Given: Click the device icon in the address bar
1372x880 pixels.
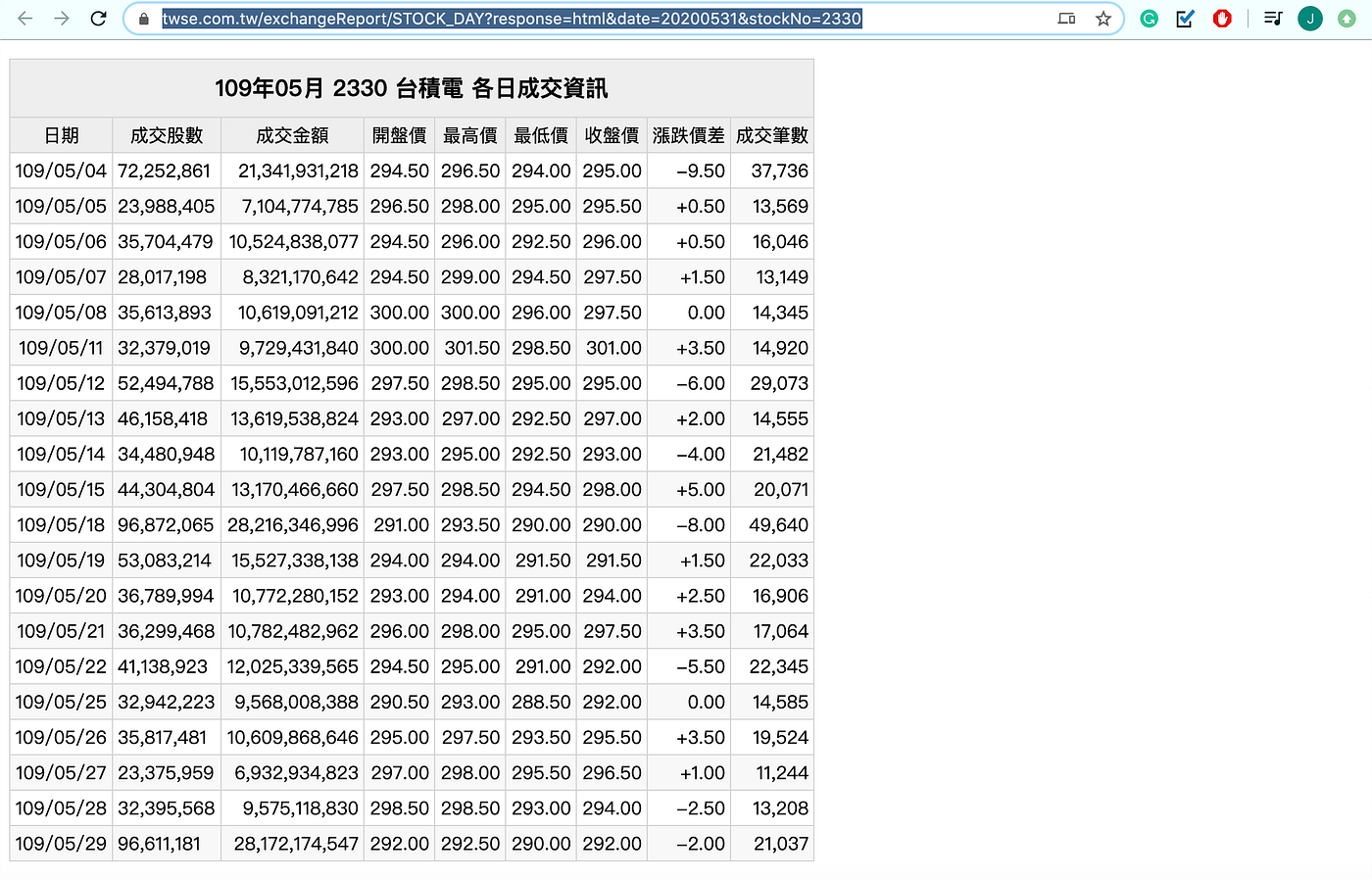Looking at the screenshot, I should pos(1067,19).
